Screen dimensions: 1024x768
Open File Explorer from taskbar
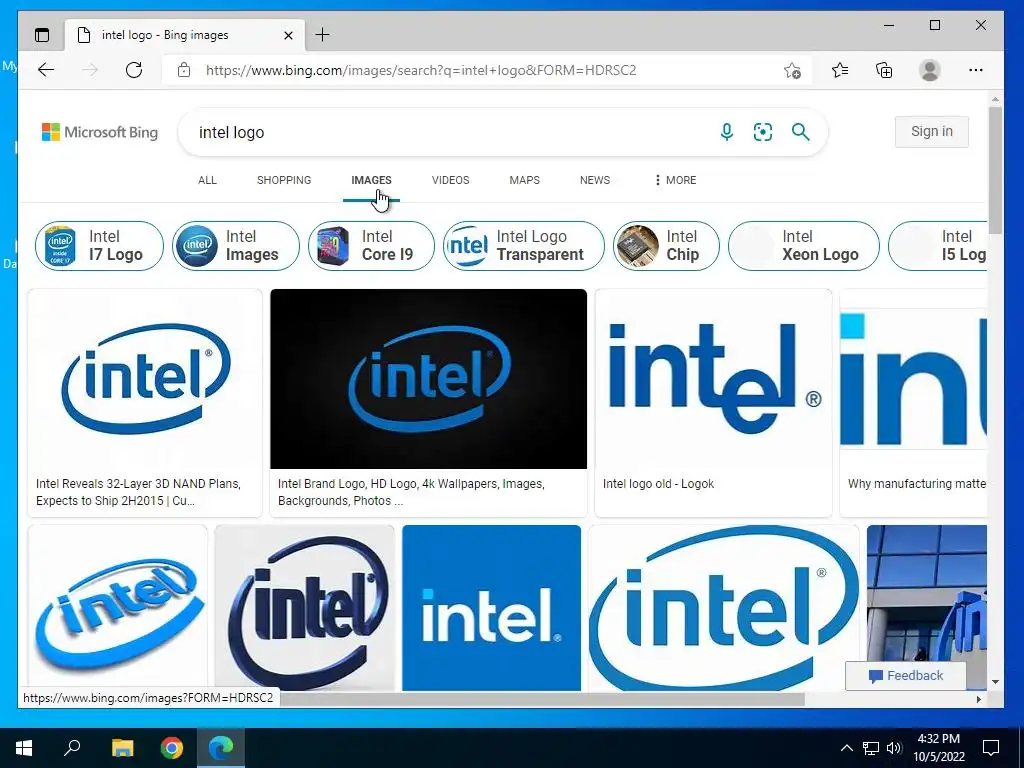click(x=122, y=748)
